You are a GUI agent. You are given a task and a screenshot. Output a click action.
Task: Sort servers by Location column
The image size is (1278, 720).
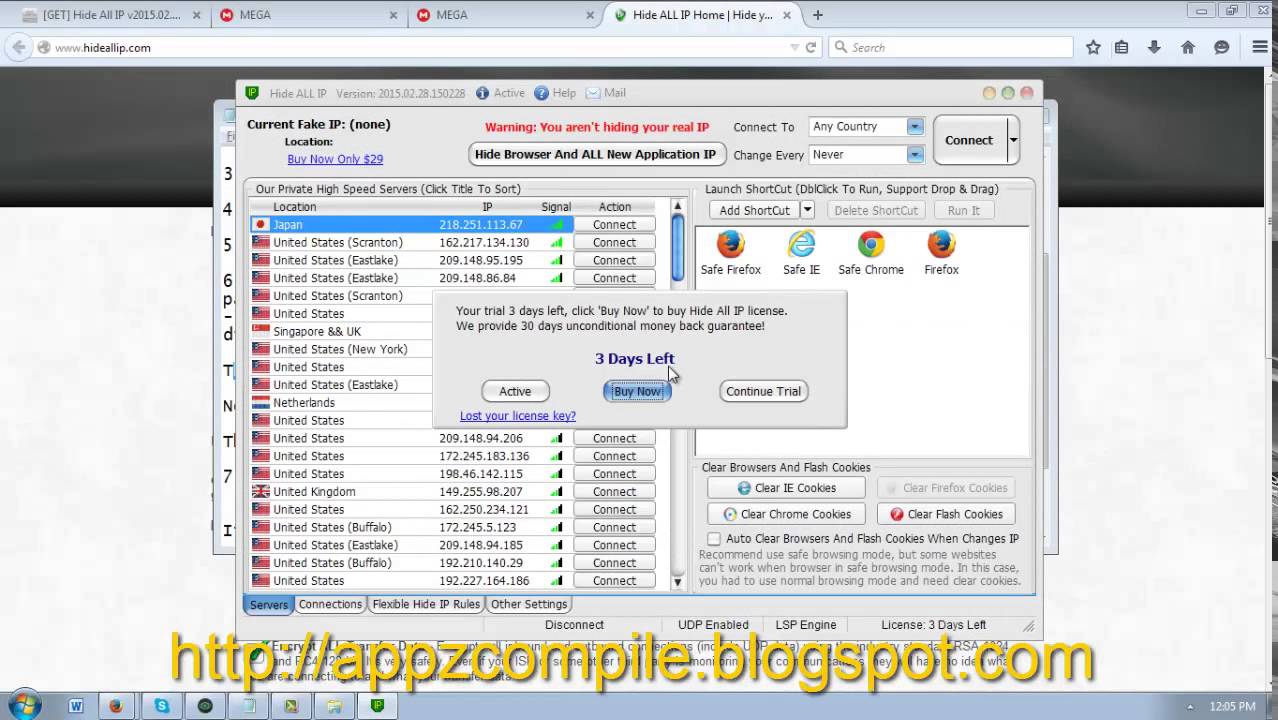click(x=294, y=207)
